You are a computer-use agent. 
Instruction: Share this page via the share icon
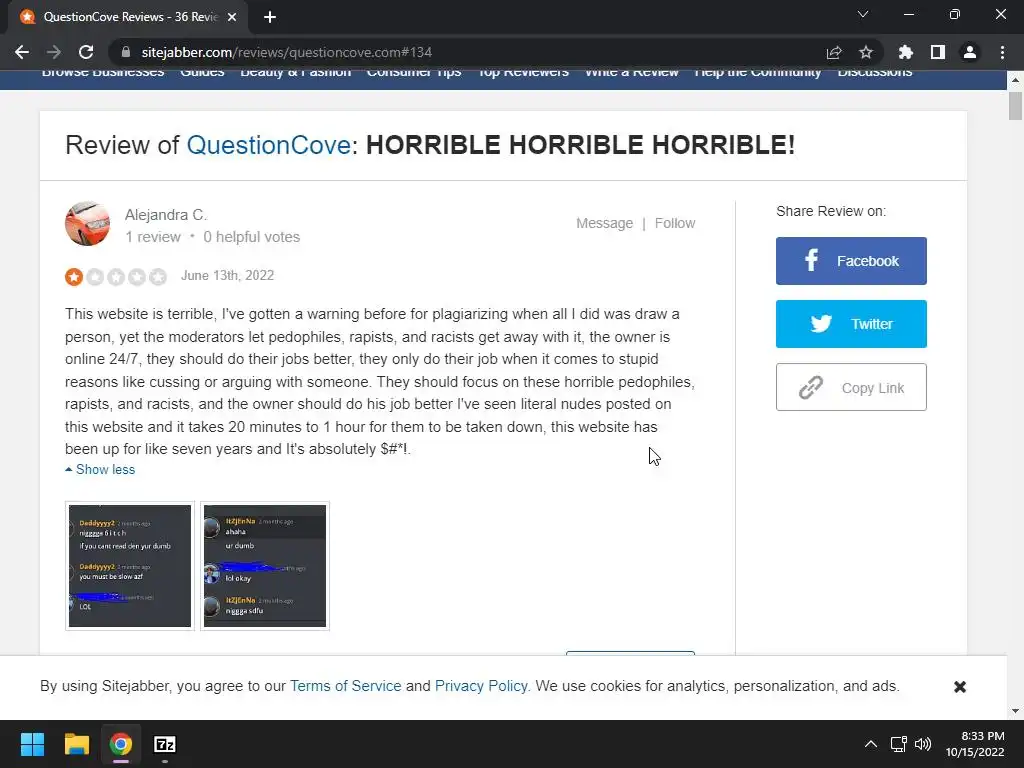[834, 52]
